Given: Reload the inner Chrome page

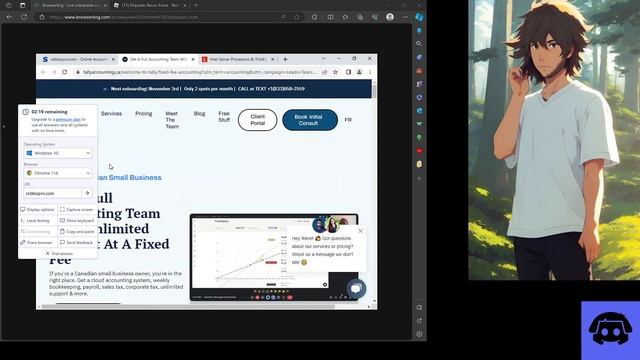Looking at the screenshot, I should point(64,72).
